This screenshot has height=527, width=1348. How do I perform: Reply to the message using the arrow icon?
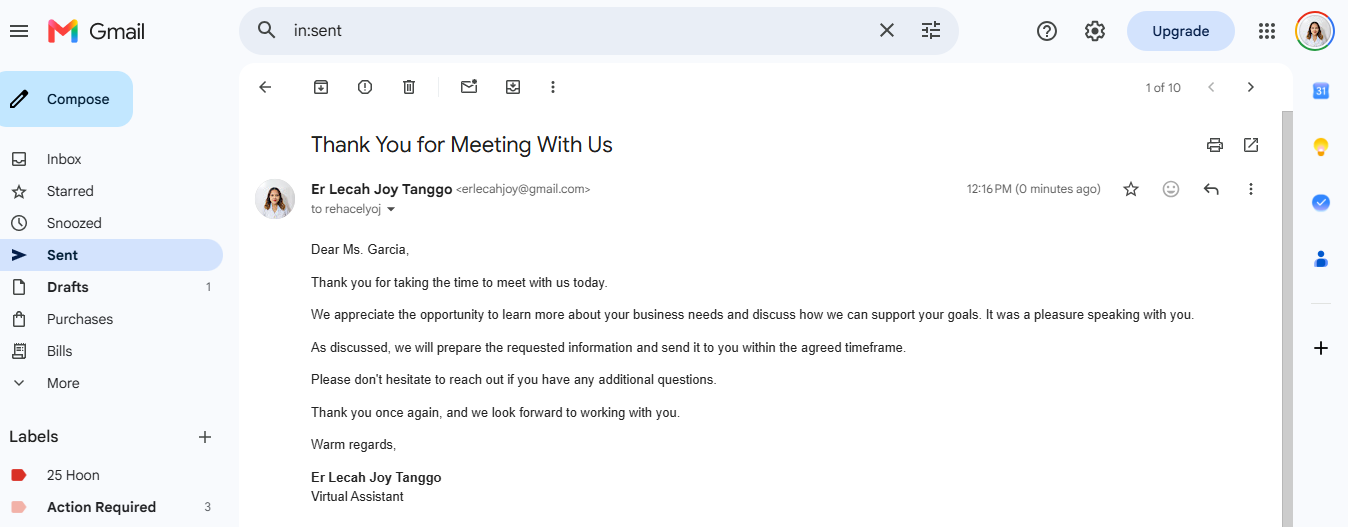pos(1211,189)
